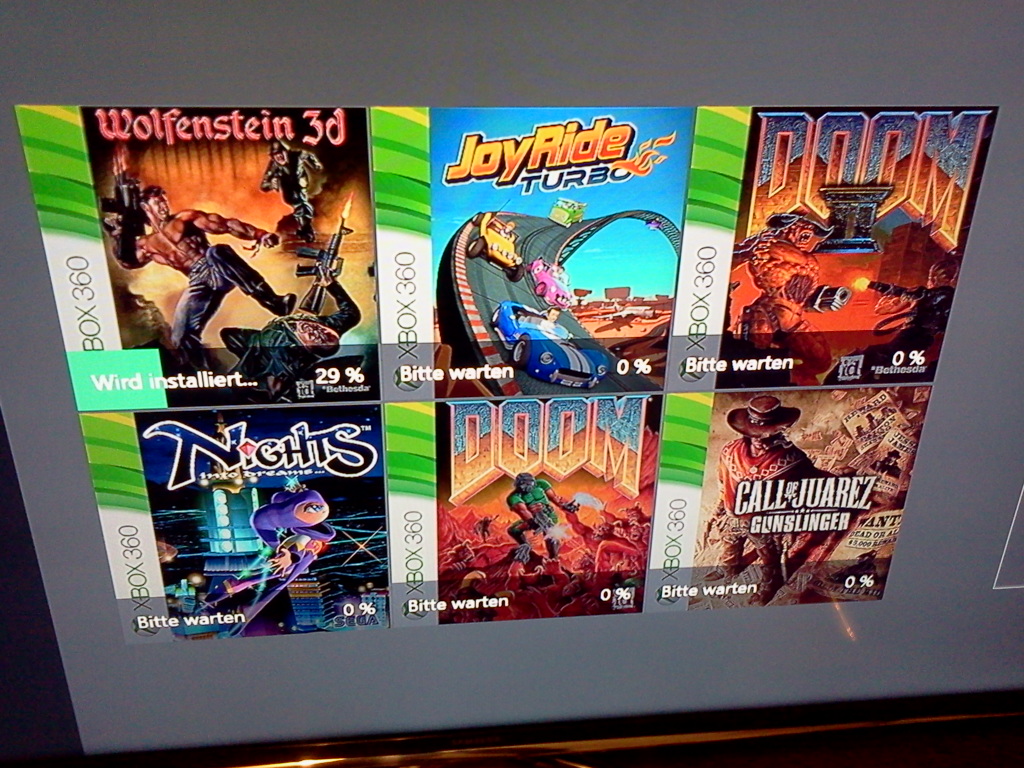This screenshot has width=1024, height=768.
Task: Click the 0 % value on Nights tile
Action: click(x=359, y=610)
